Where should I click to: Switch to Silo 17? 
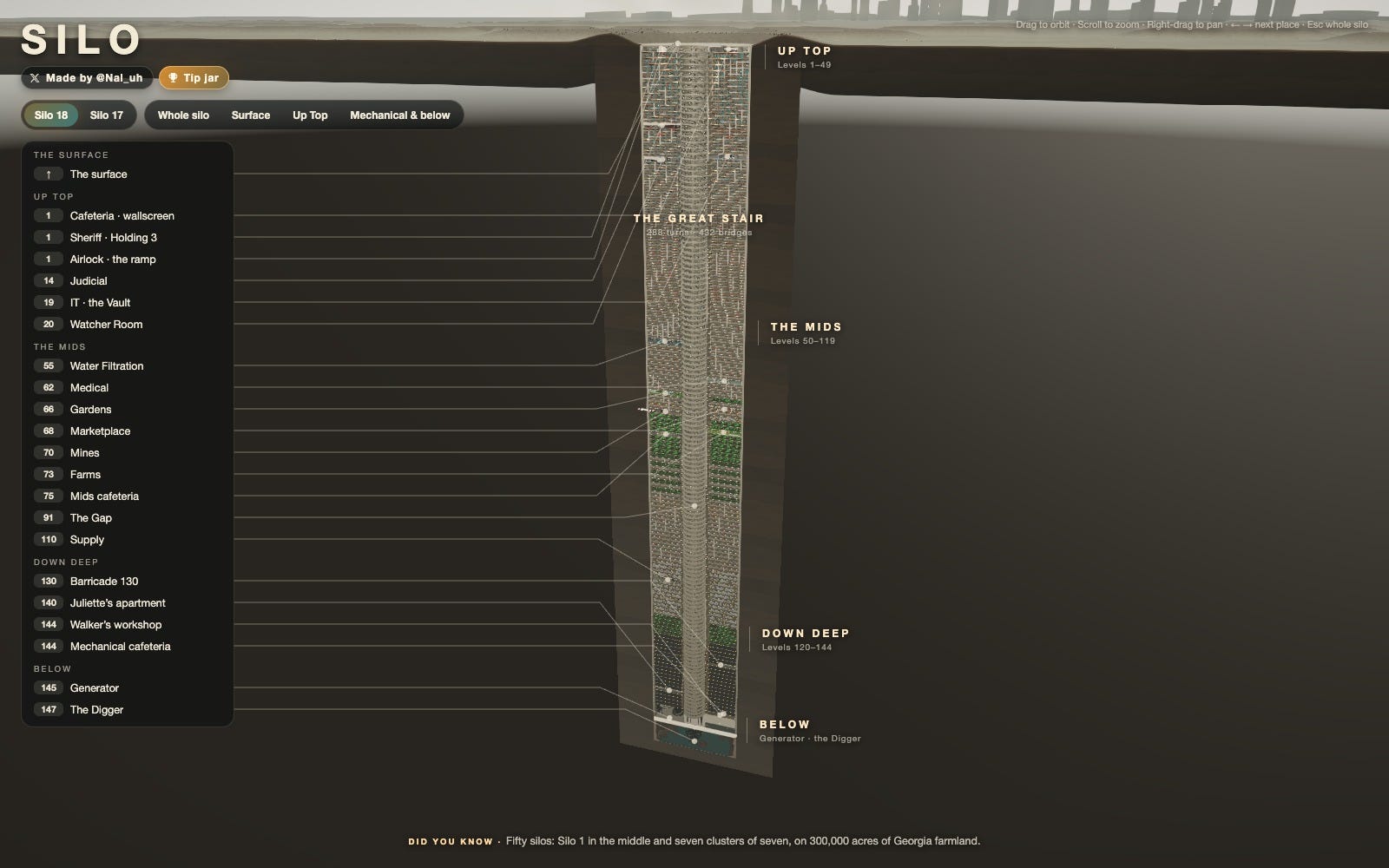(107, 115)
